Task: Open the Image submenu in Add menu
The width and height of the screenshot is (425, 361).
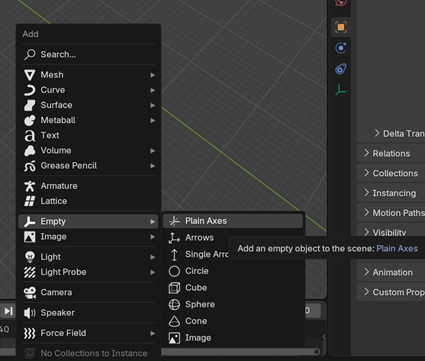Action: pos(88,237)
